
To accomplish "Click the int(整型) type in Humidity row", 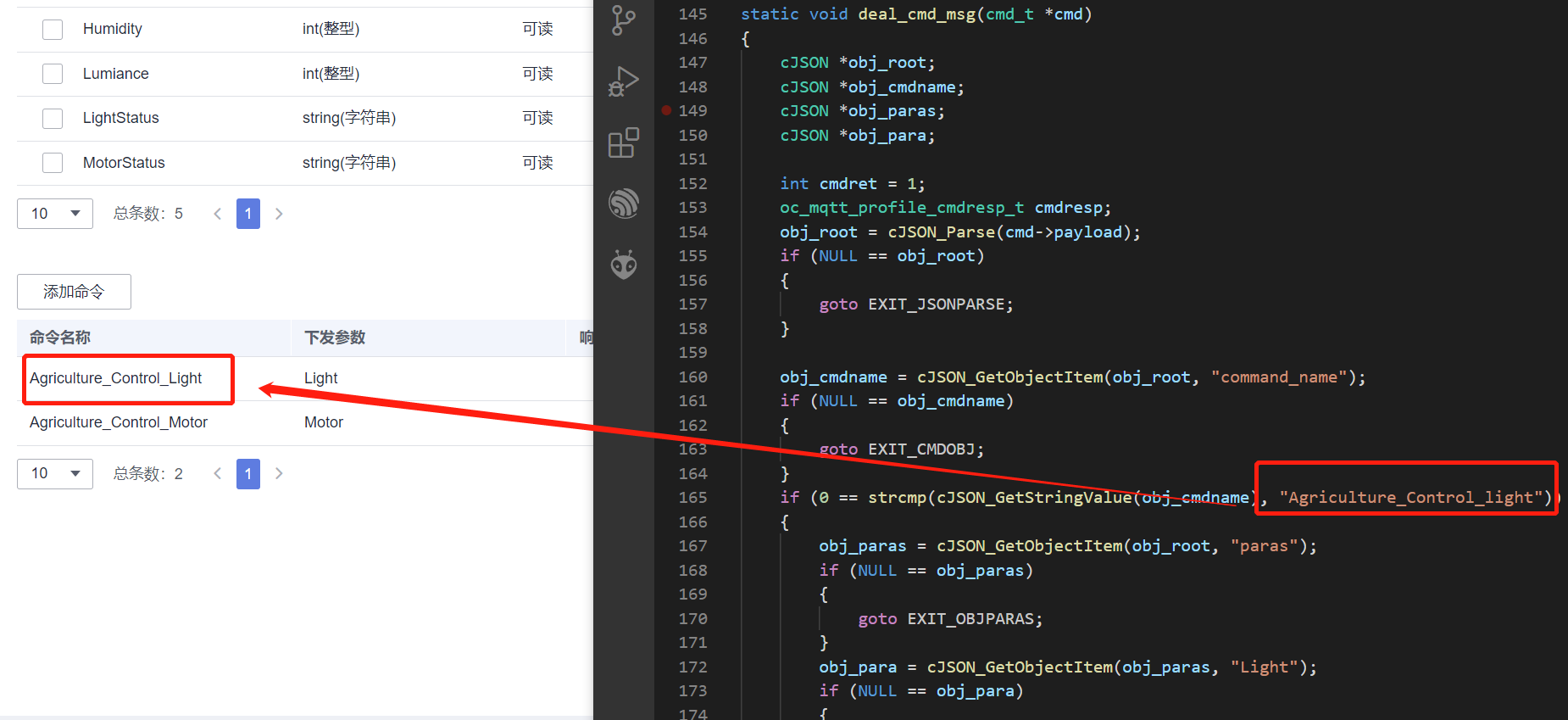I will 331,29.
